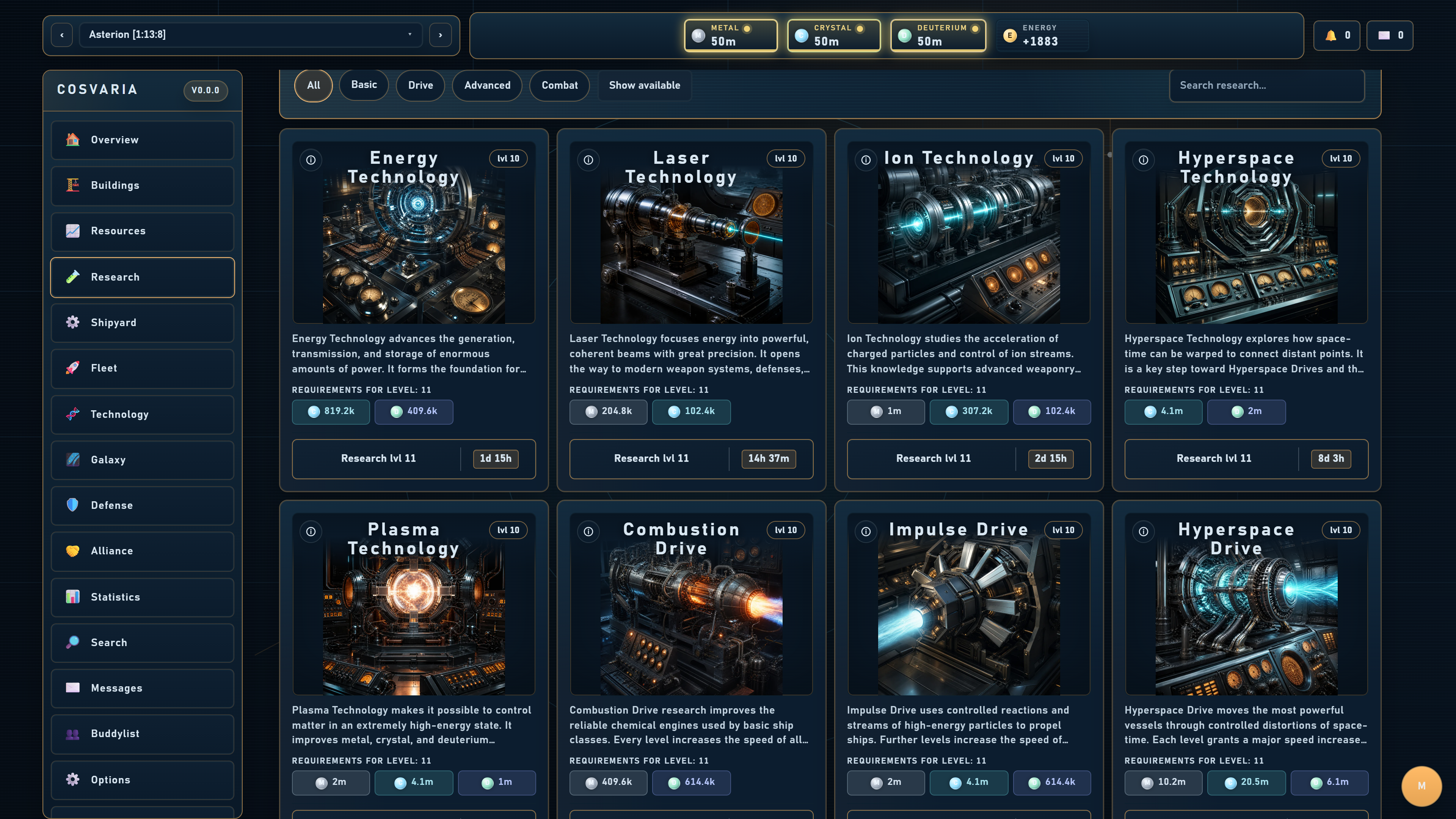The height and width of the screenshot is (819, 1456).
Task: Research Hyperspace Technology level 11
Action: 1246,458
